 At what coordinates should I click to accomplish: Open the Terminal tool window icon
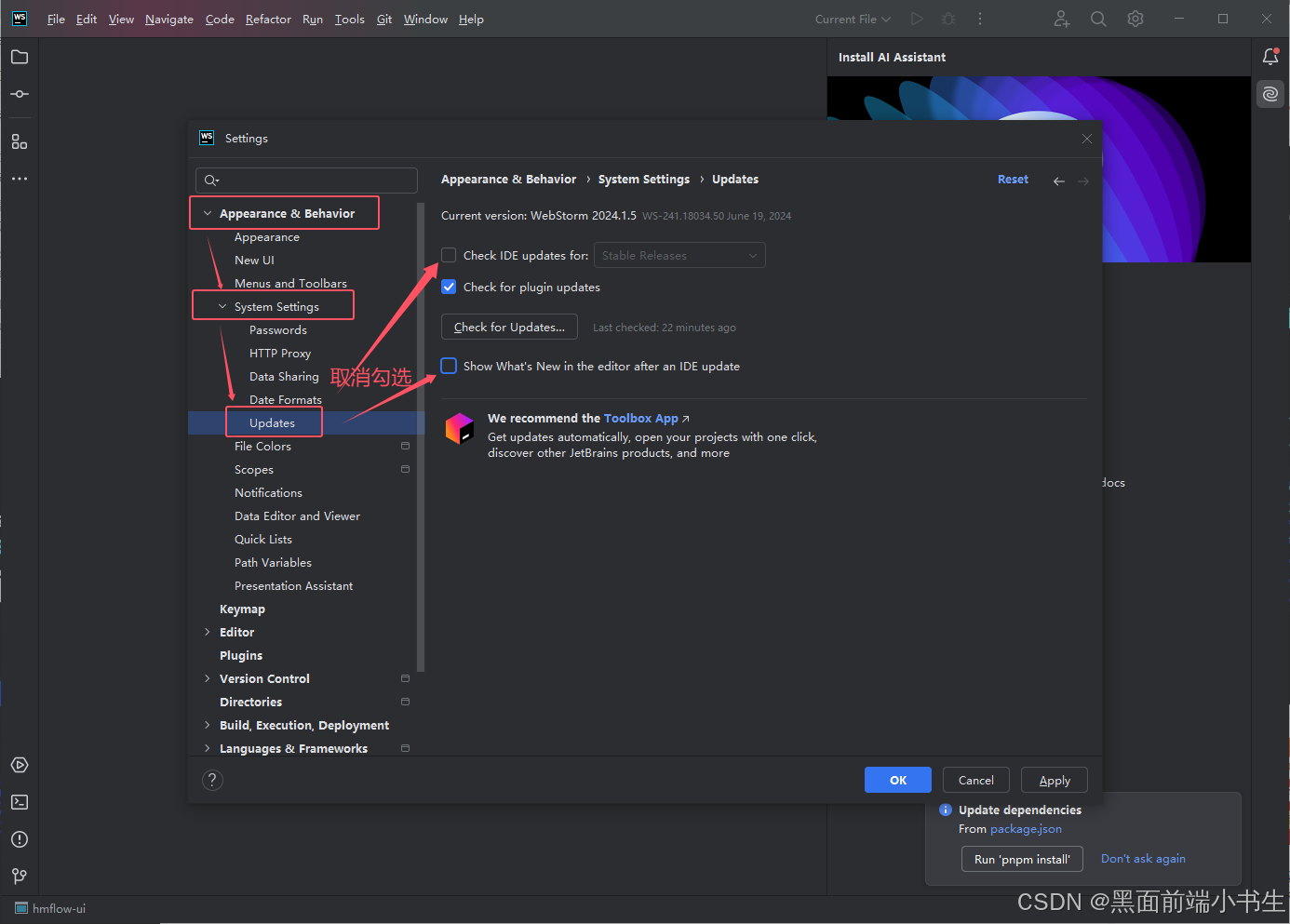tap(20, 802)
